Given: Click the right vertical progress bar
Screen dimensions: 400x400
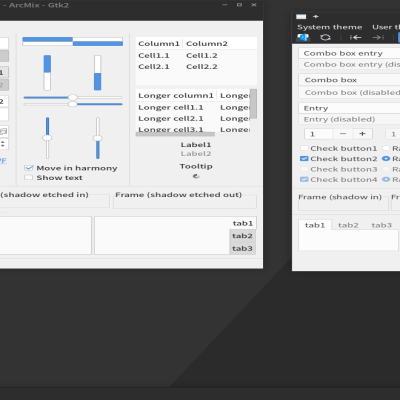Looking at the screenshot, I should click(x=97, y=73).
